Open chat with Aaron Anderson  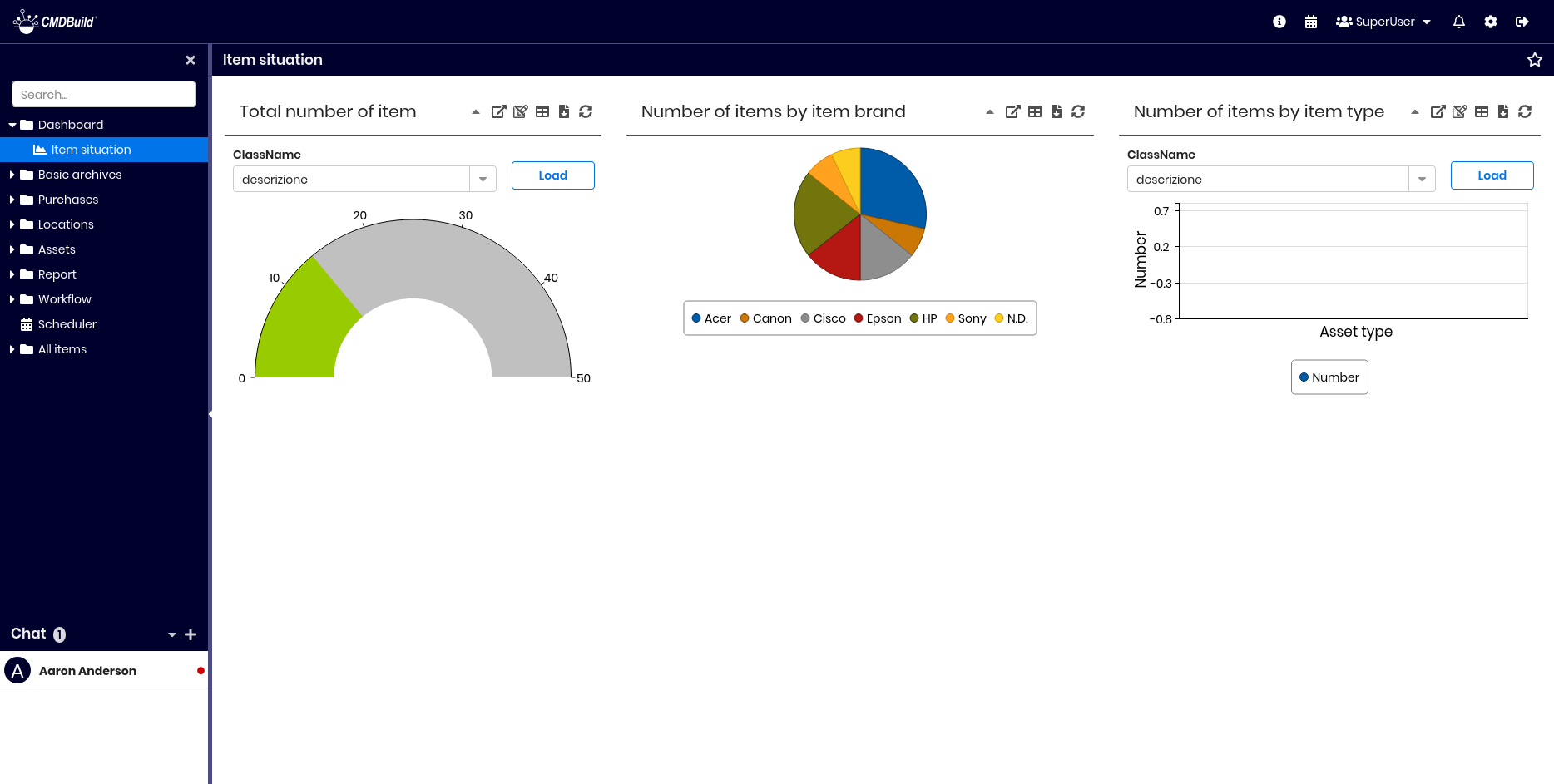click(x=87, y=671)
